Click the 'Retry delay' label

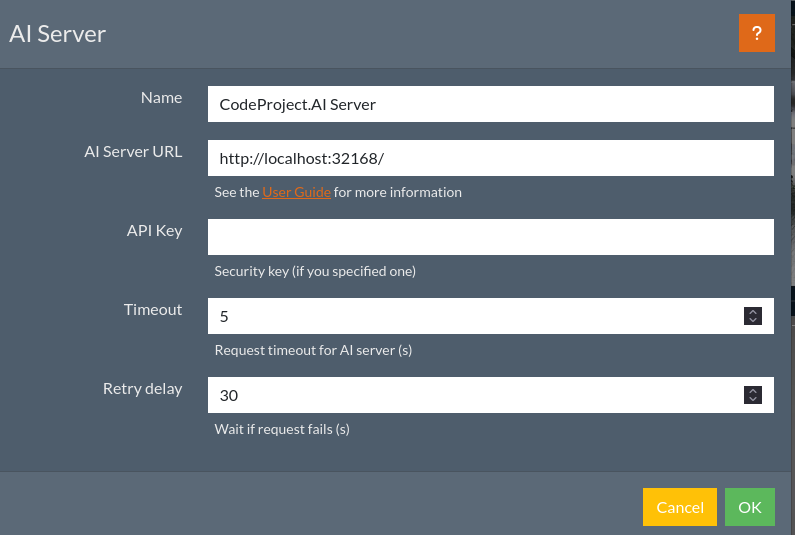142,389
